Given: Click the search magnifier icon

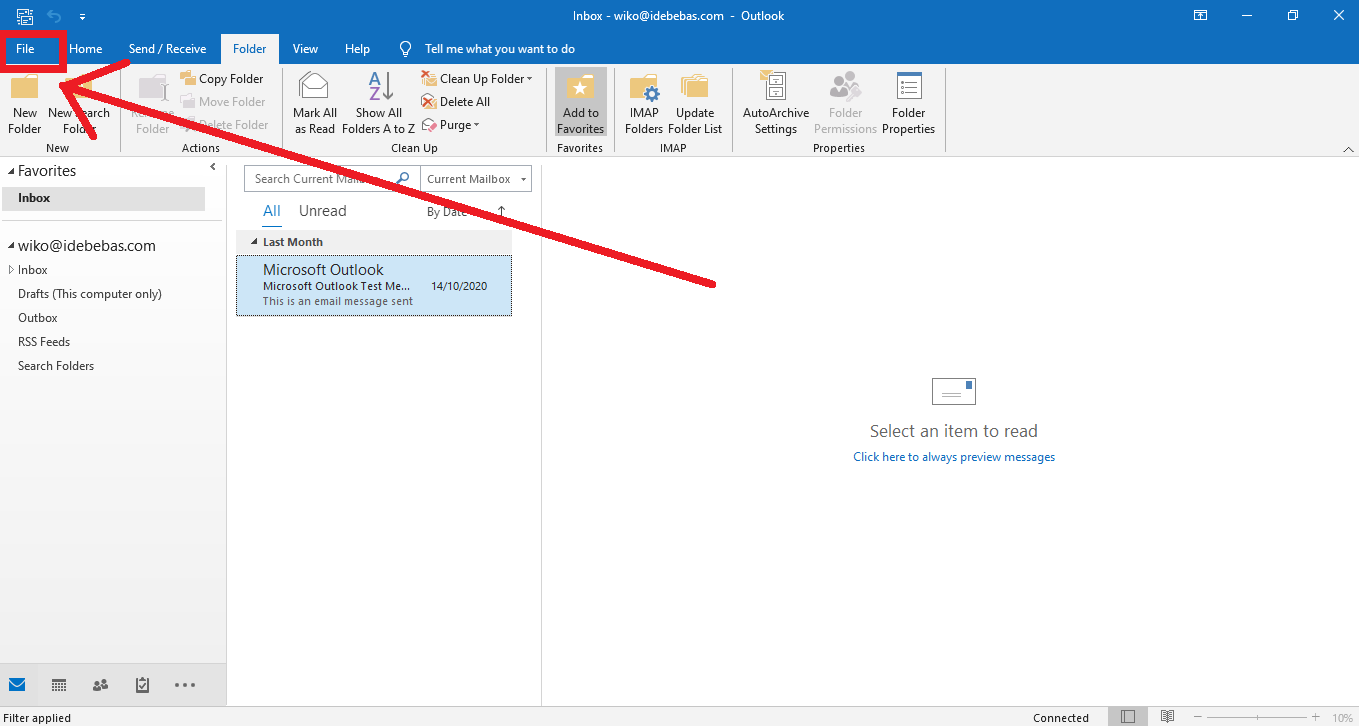Looking at the screenshot, I should tap(403, 178).
